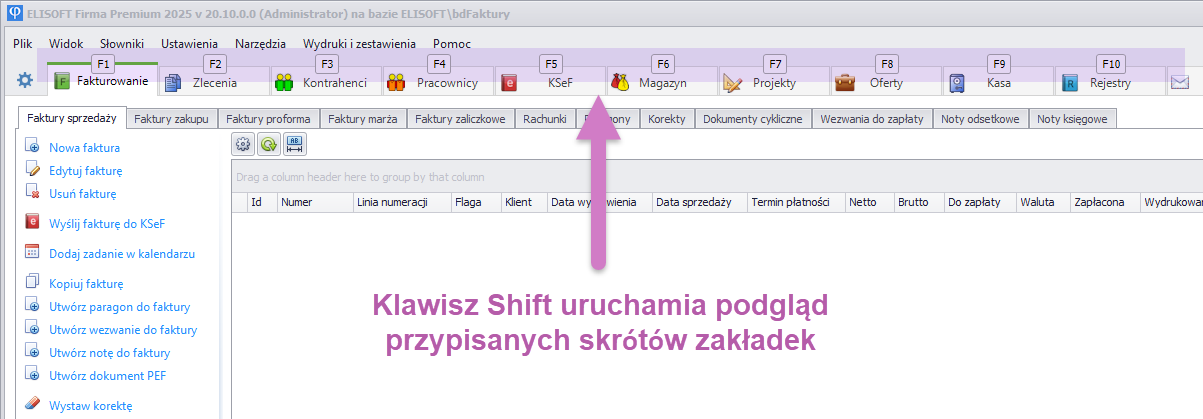The height and width of the screenshot is (419, 1203).
Task: Click the Netto column header
Action: tap(862, 202)
